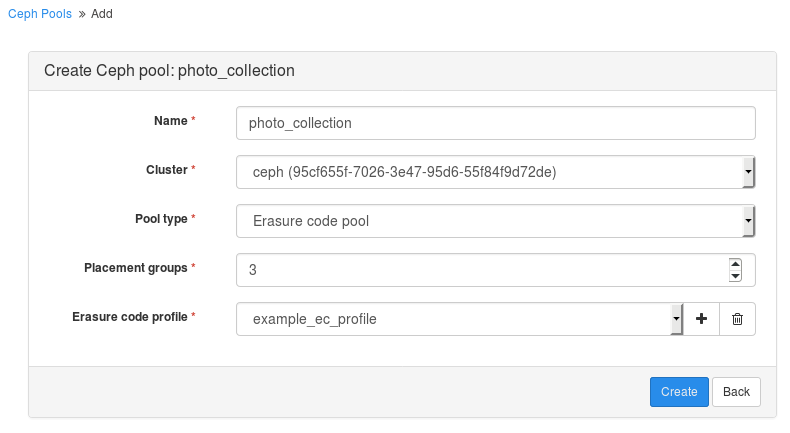The image size is (790, 433).
Task: Expand the Pool type dropdown
Action: (x=495, y=221)
